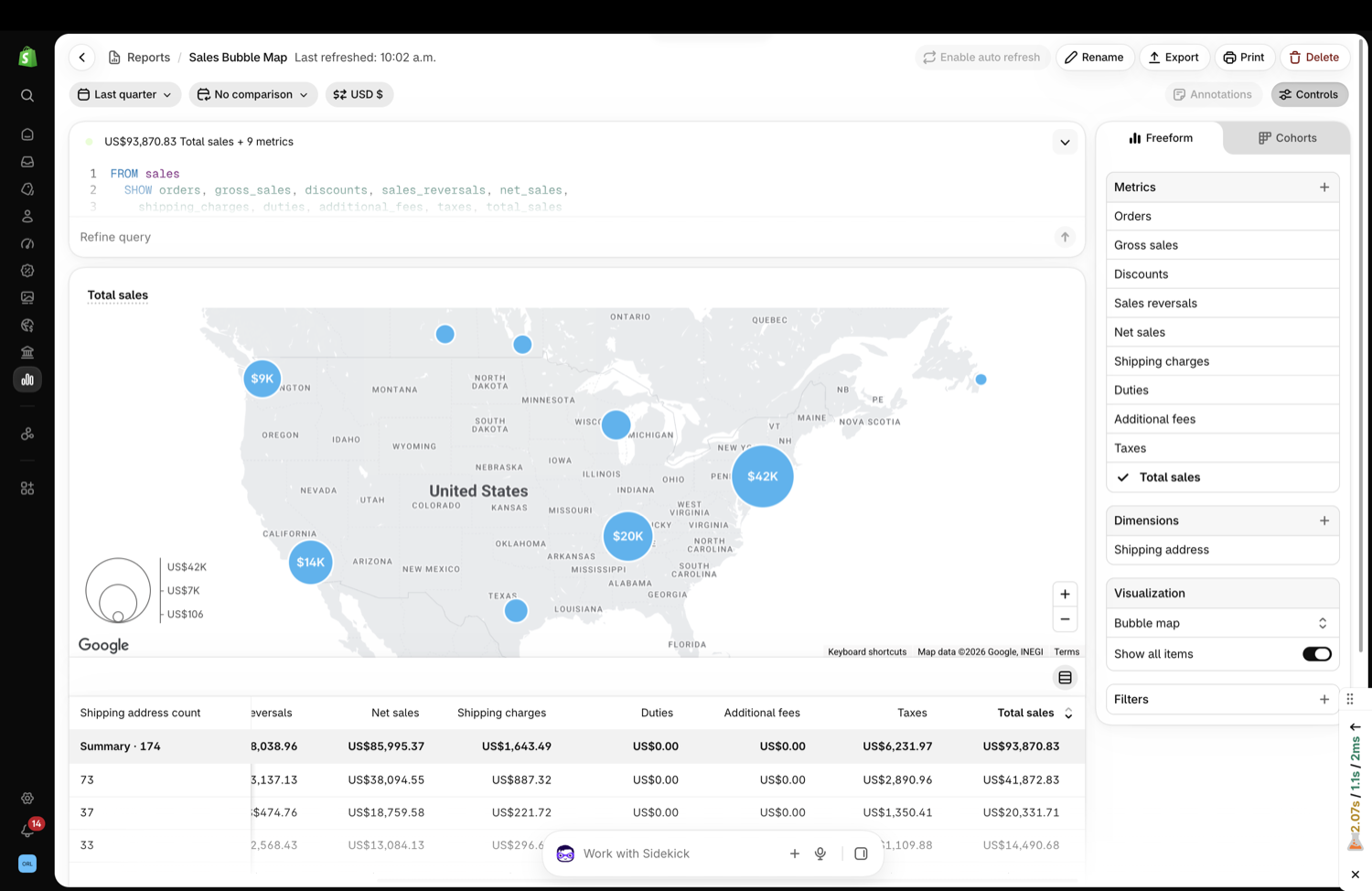Open Settings gear in sidebar
Screen dimensions: 1372x891
(27, 799)
